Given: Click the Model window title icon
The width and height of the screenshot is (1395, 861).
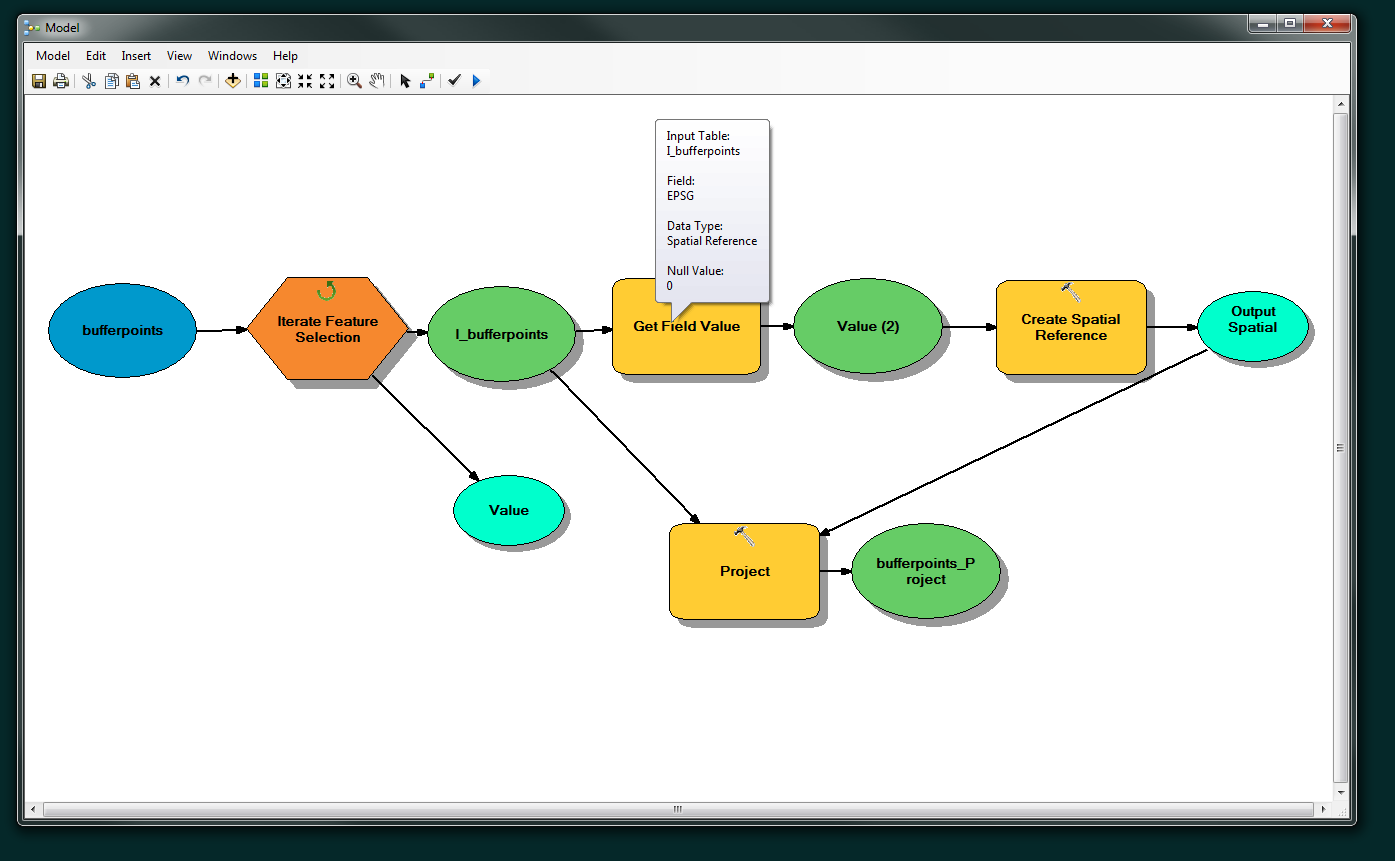Looking at the screenshot, I should [33, 28].
